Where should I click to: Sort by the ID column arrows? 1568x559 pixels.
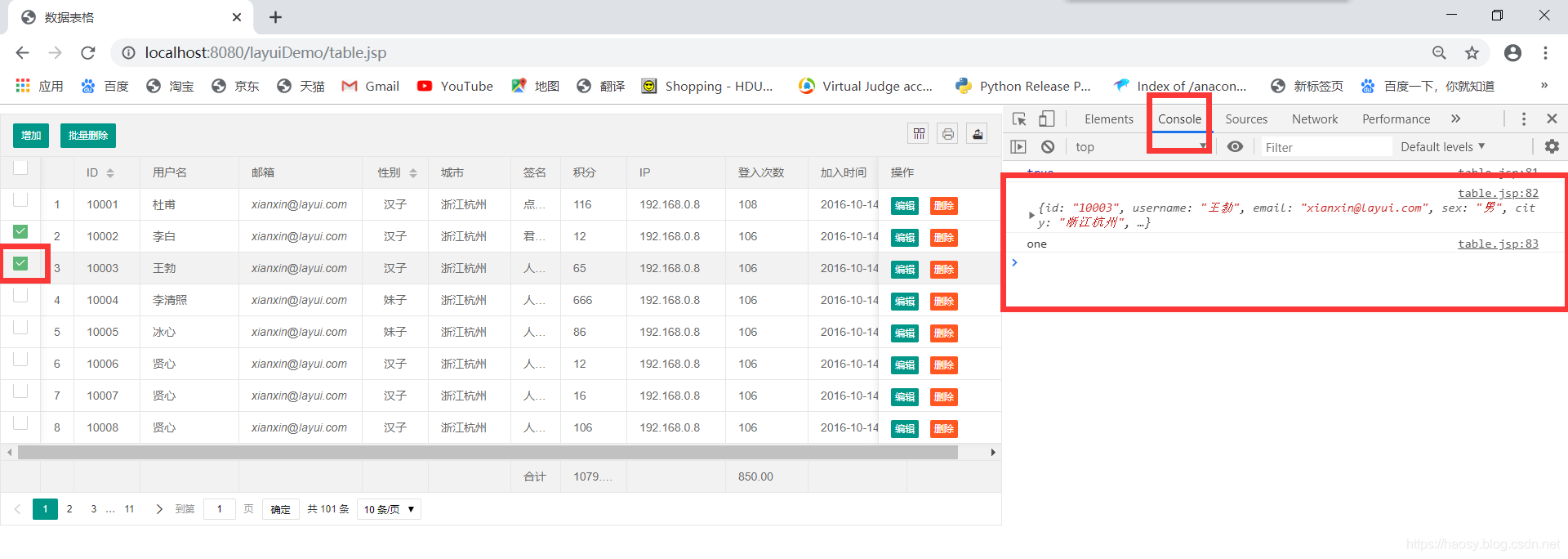click(x=110, y=173)
